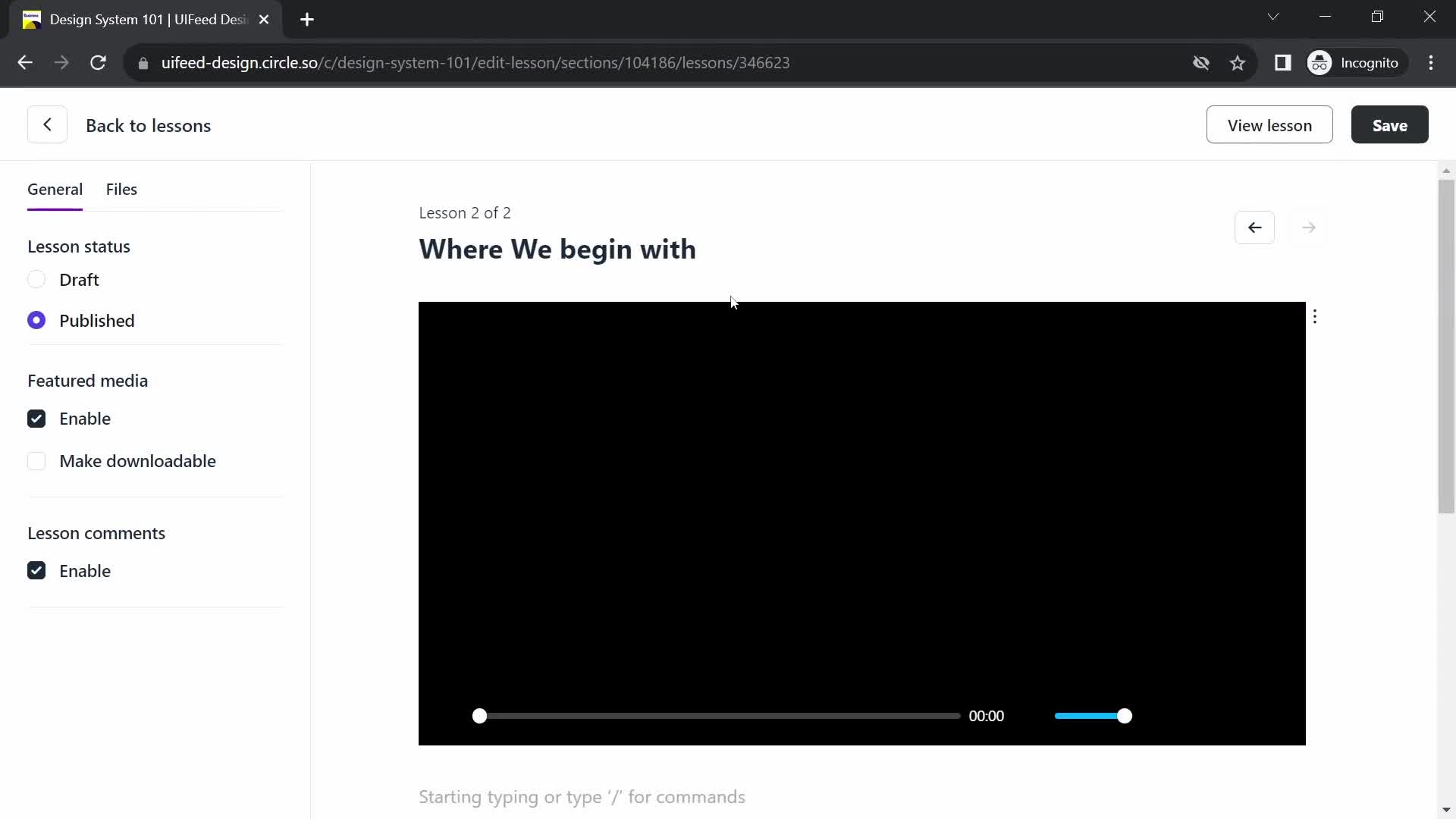Viewport: 1456px width, 819px height.
Task: Select the Published radio button
Action: pyautogui.click(x=37, y=320)
